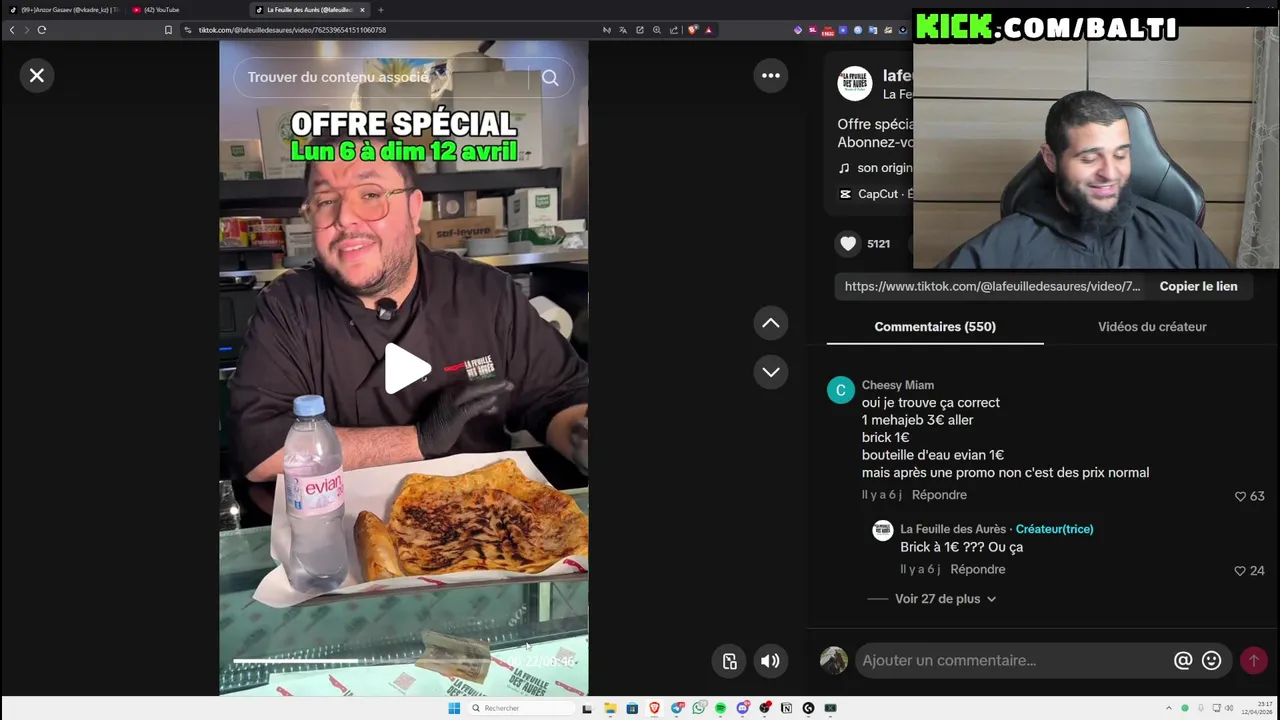The width and height of the screenshot is (1280, 720).
Task: Open Cheesy Miam commenter profile
Action: point(898,385)
